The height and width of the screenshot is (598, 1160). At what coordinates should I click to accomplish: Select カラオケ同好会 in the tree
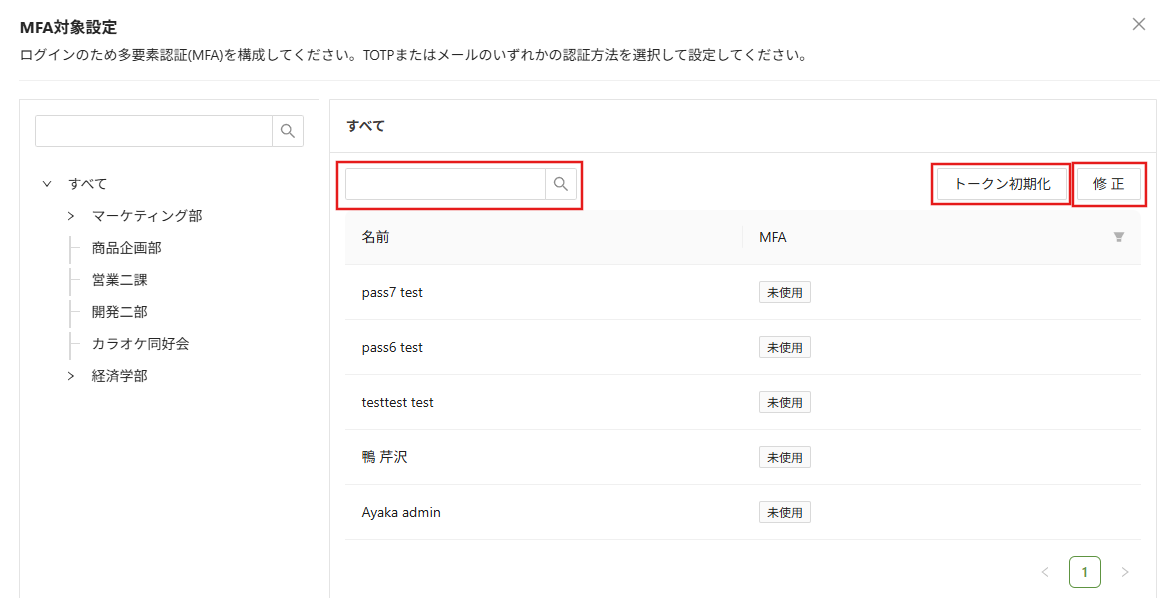point(140,344)
